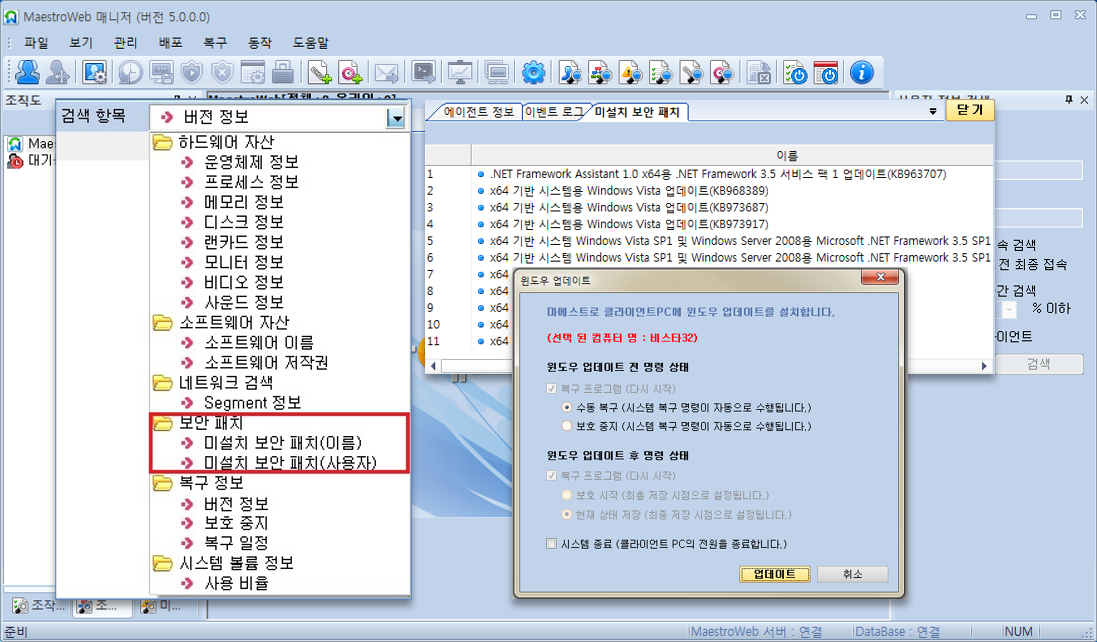
Task: Click the yellow 닫기 button
Action: pos(969,109)
